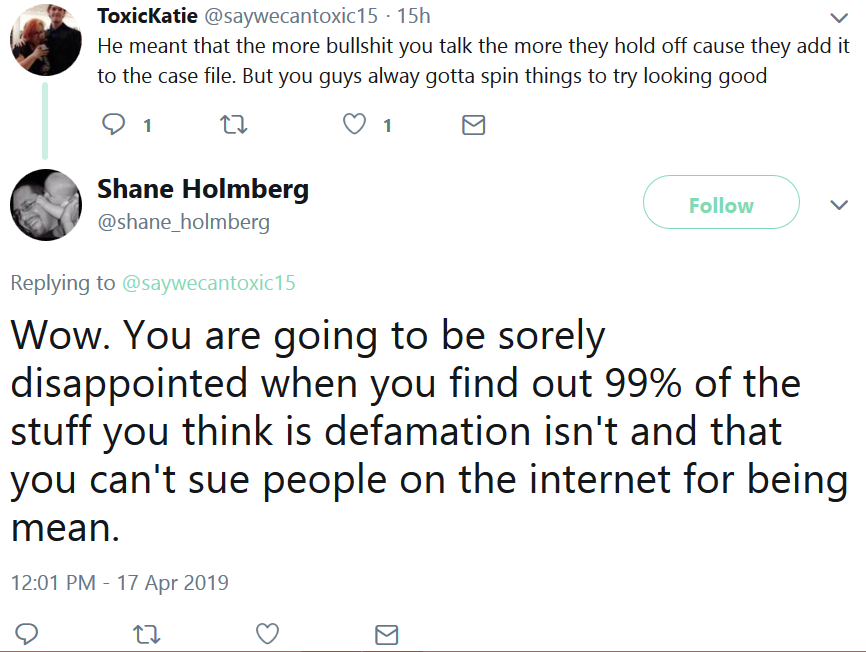The height and width of the screenshot is (652, 866).
Task: Click the Shane Holmberg display name
Action: pos(203,189)
